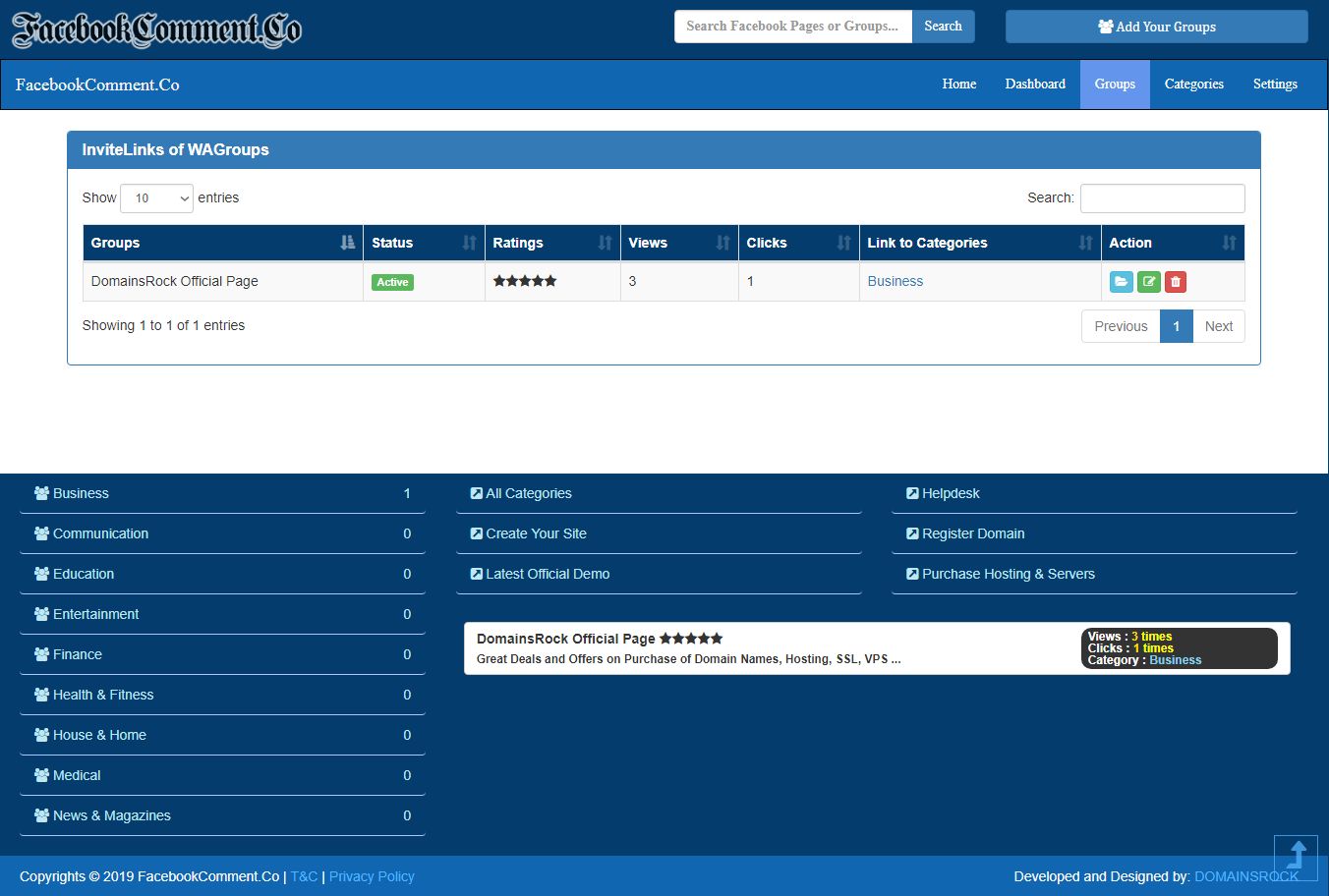Open the Business category link in the table
Screen dimensions: 1329x896
pos(895,281)
